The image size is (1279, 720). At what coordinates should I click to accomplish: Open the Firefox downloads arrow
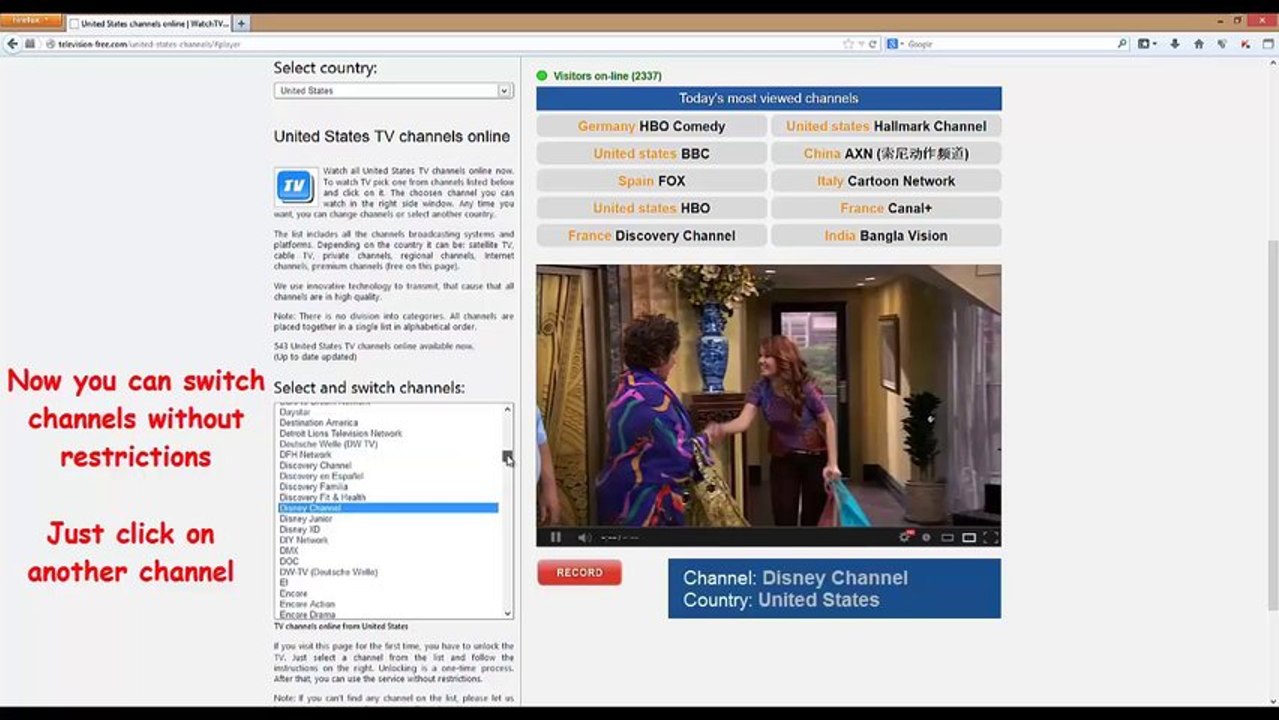click(1174, 44)
